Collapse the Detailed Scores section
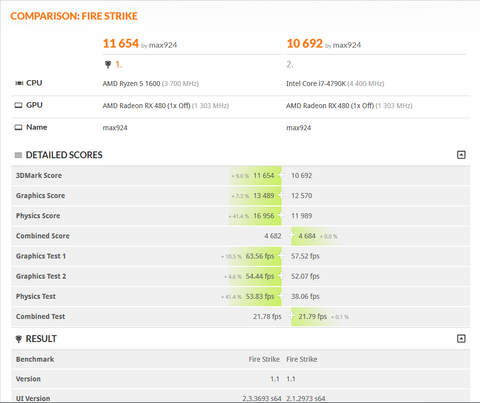The image size is (480, 403). coord(461,155)
